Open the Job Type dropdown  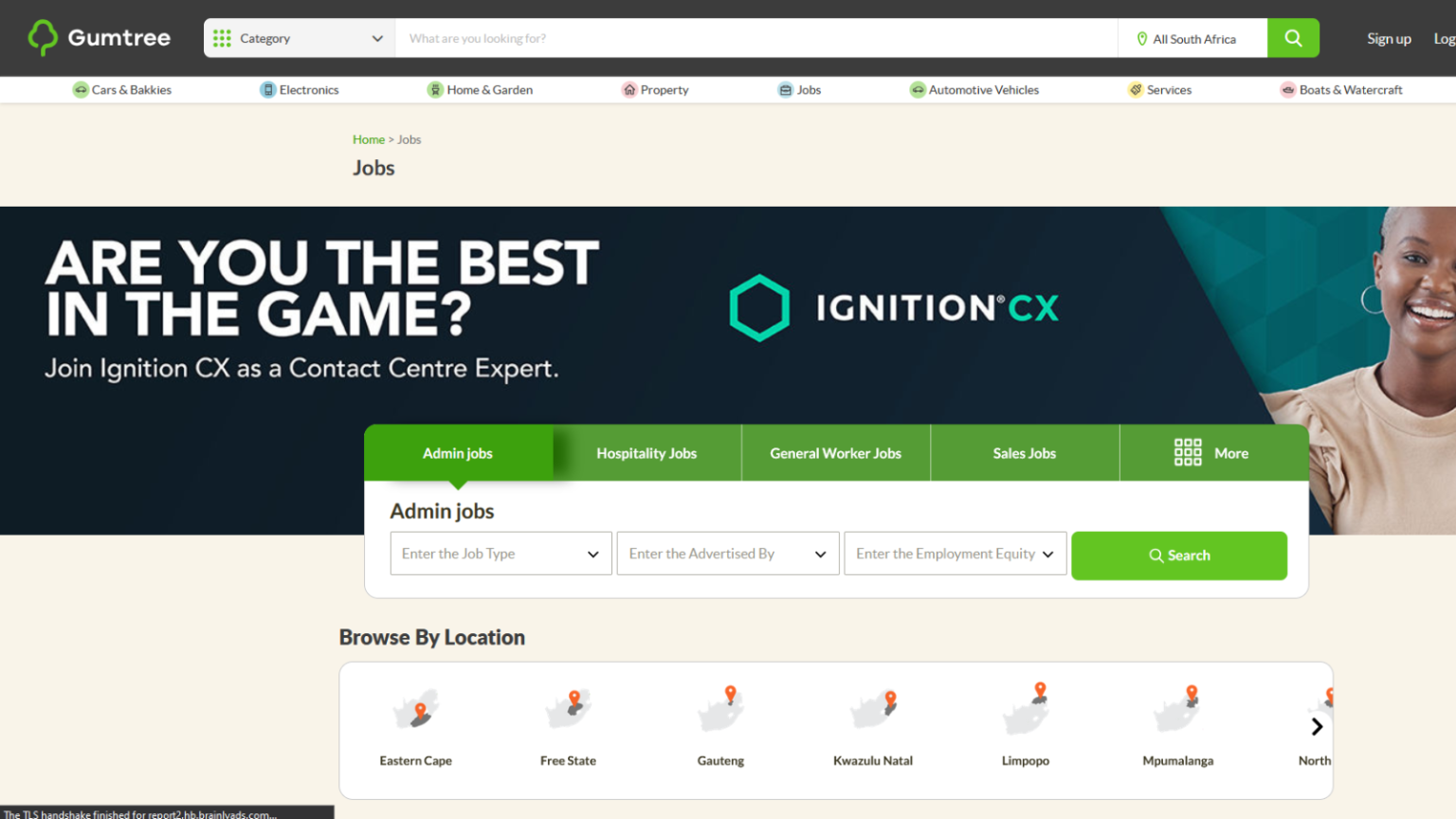[x=500, y=554]
